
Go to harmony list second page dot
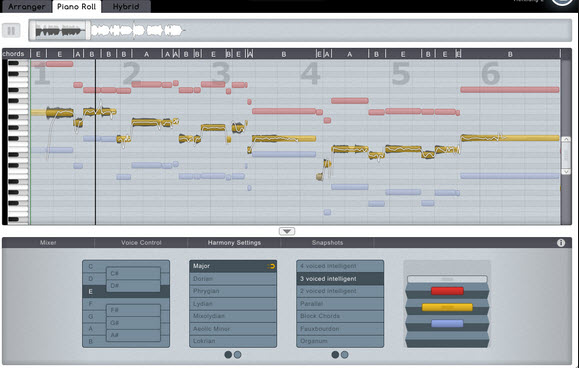pyautogui.click(x=345, y=355)
